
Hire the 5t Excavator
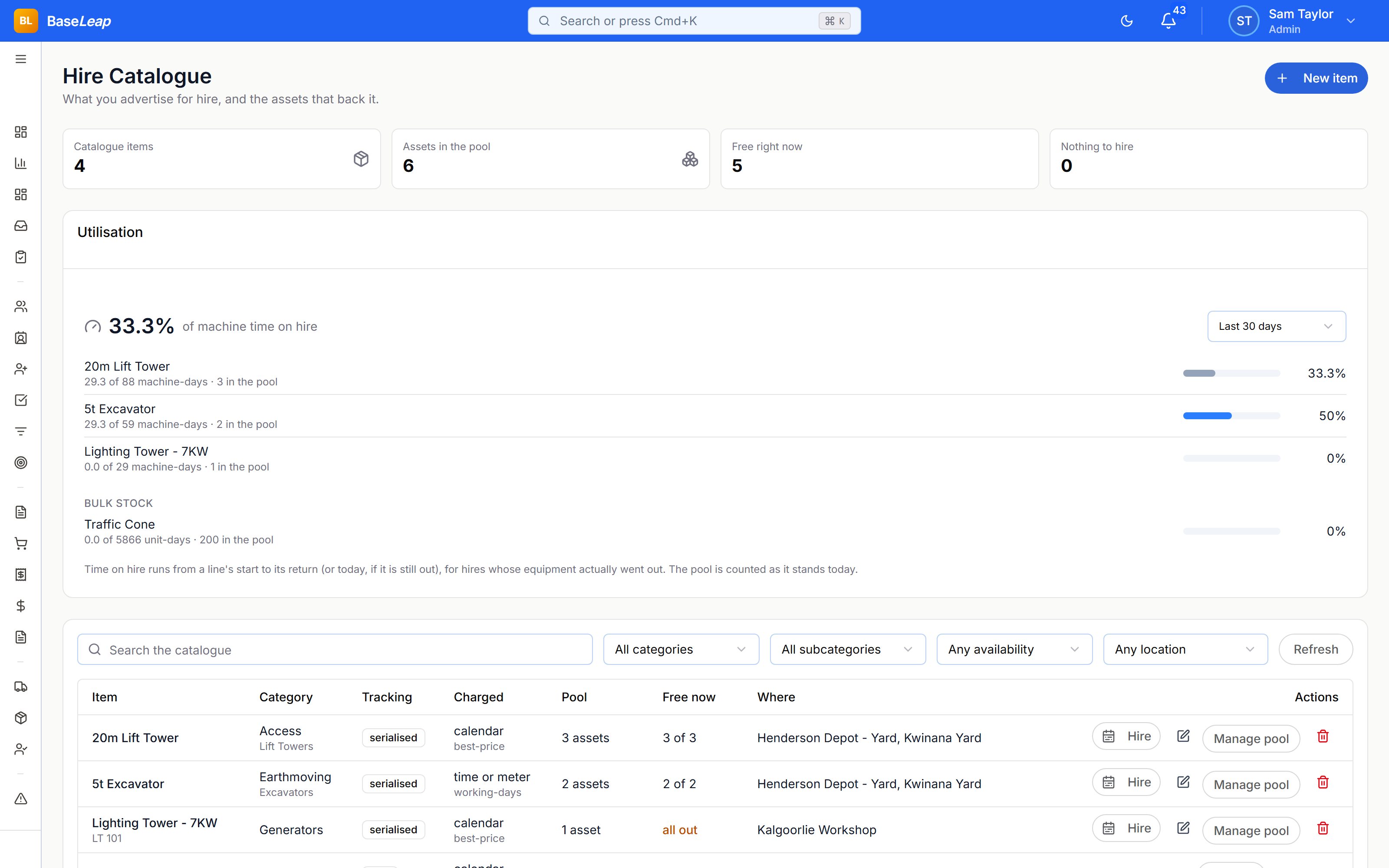pyautogui.click(x=1126, y=782)
